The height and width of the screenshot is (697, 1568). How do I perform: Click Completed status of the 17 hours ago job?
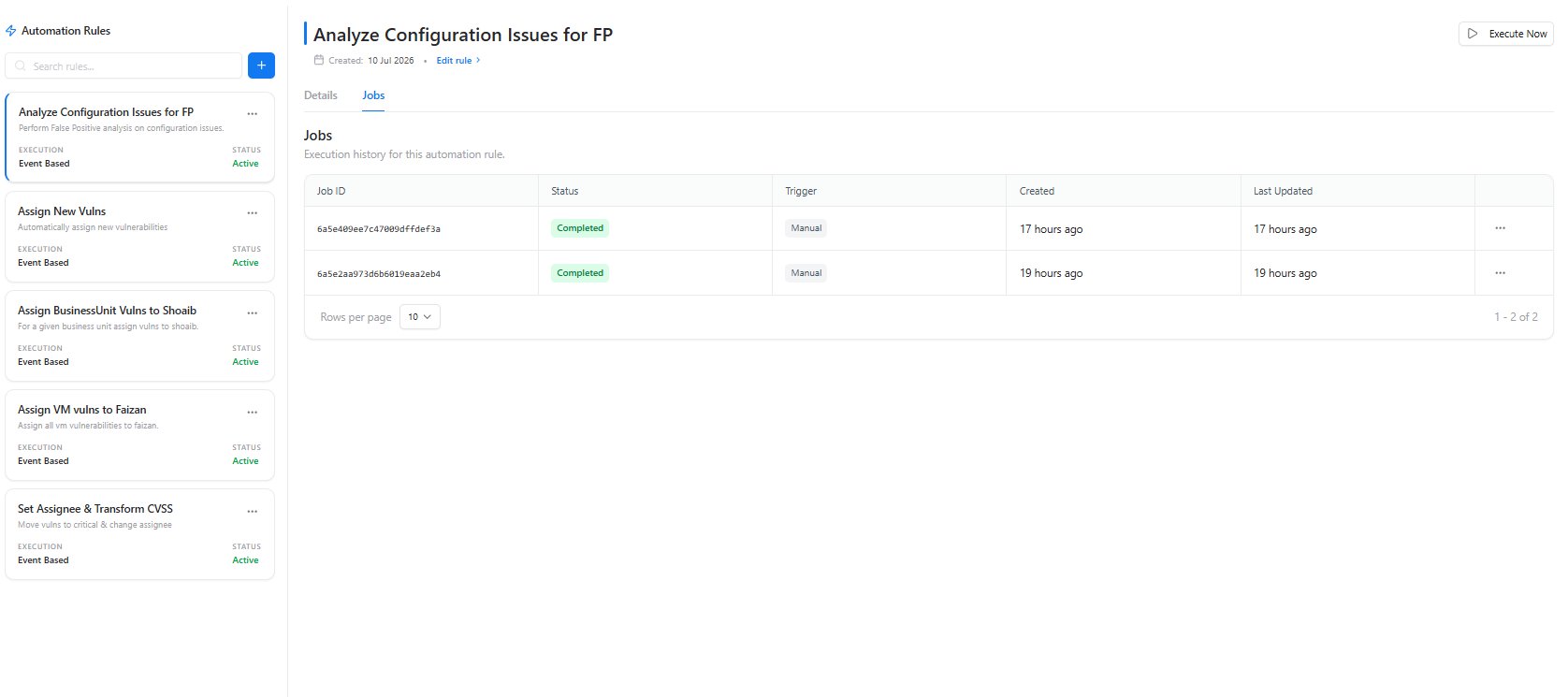click(x=580, y=228)
